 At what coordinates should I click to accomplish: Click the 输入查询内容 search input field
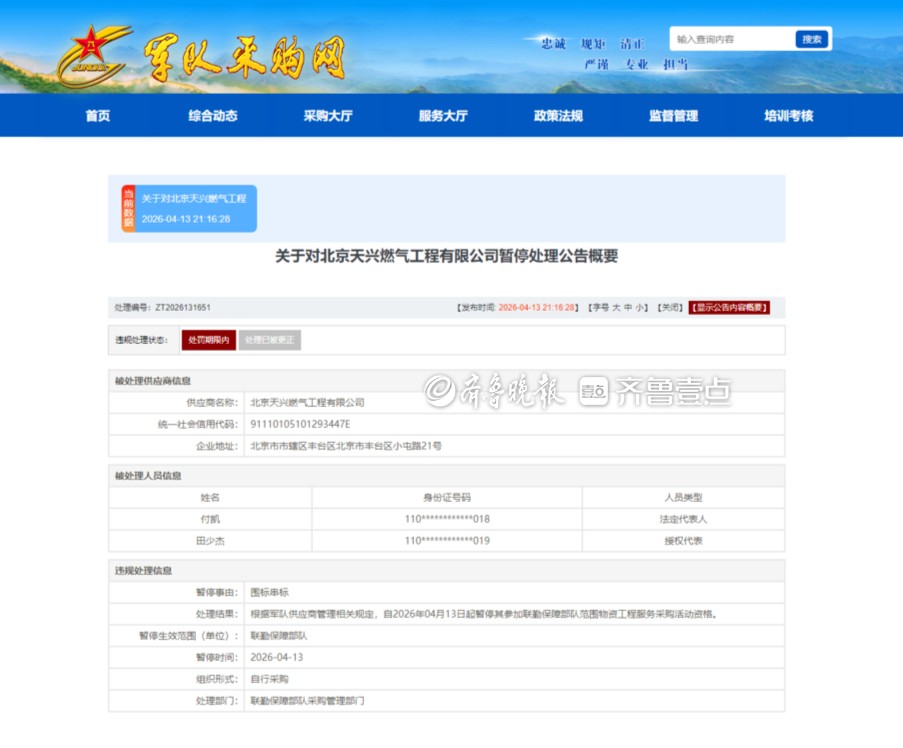coord(731,39)
